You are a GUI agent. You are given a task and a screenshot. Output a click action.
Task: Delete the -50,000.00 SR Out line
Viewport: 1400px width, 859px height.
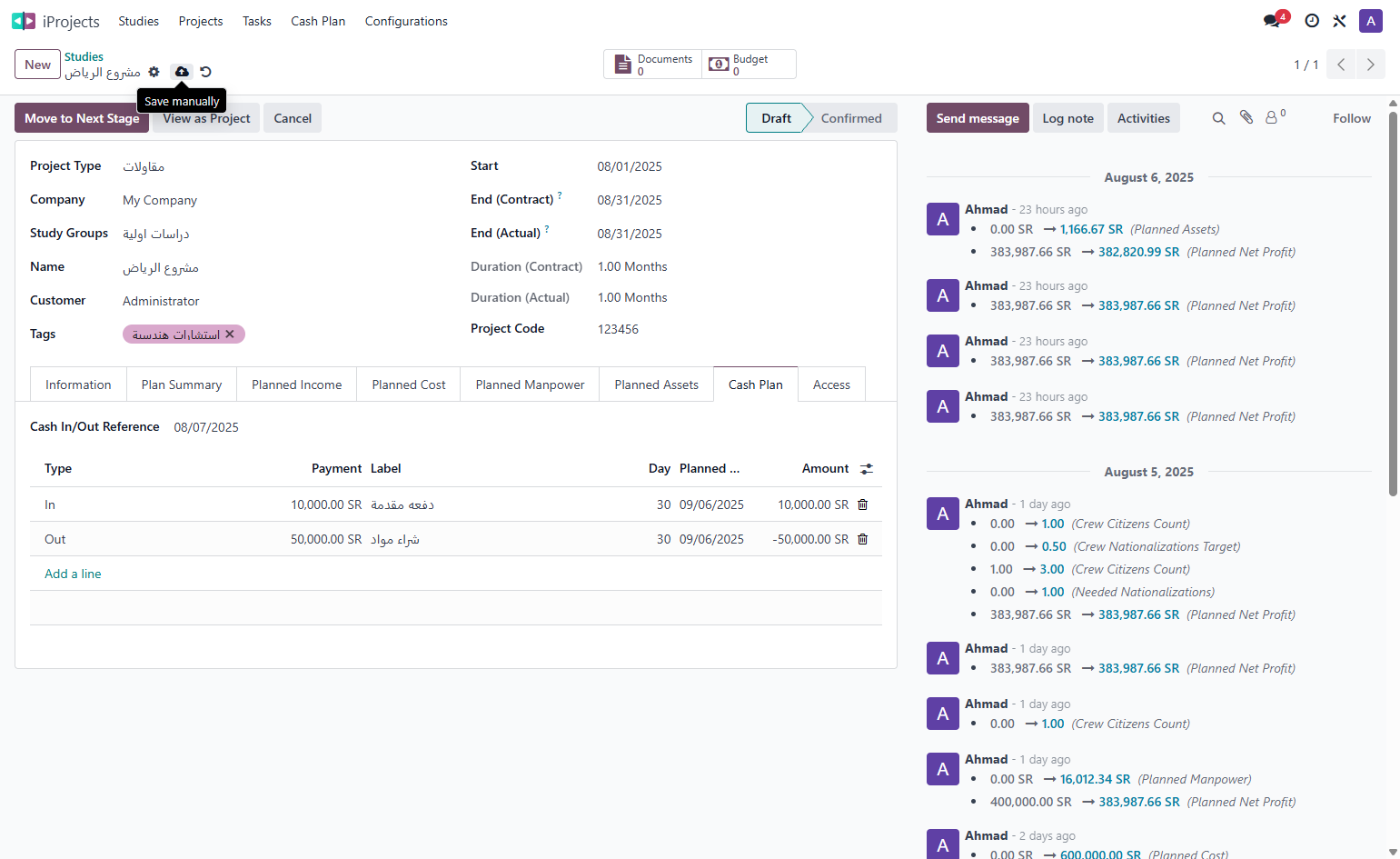(x=863, y=539)
